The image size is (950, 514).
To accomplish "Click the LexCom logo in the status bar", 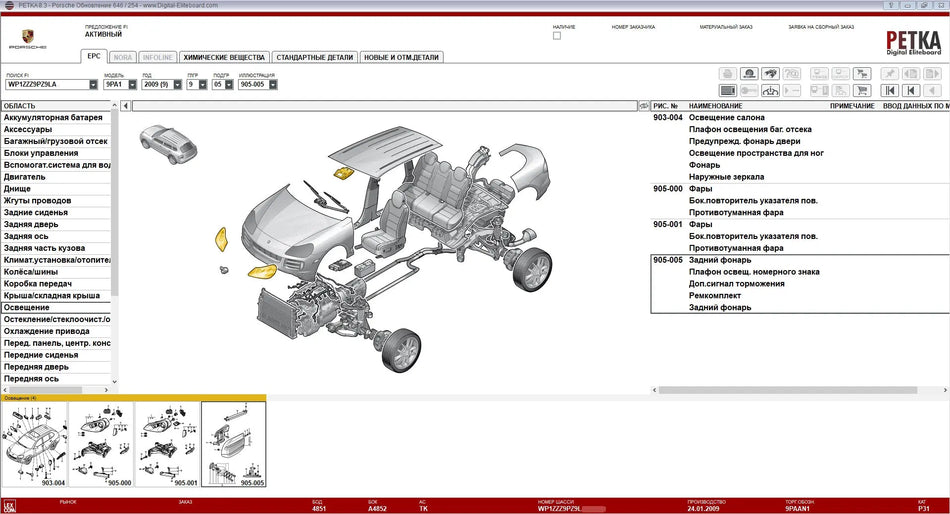I will pyautogui.click(x=9, y=506).
